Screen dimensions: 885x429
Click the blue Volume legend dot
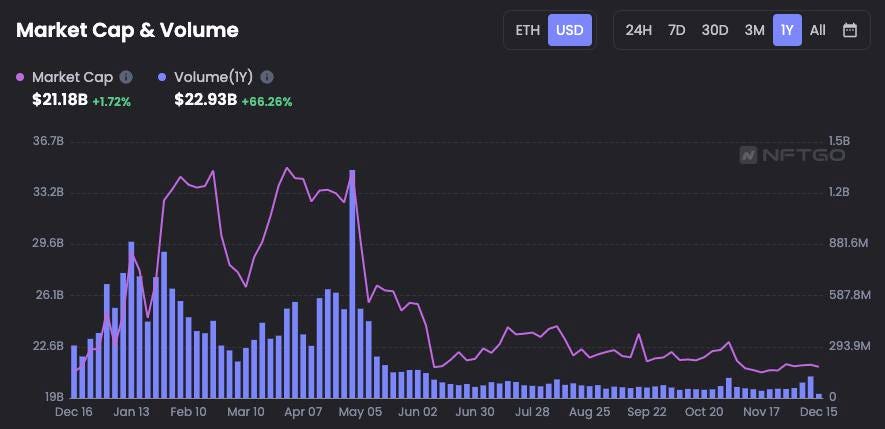click(163, 77)
